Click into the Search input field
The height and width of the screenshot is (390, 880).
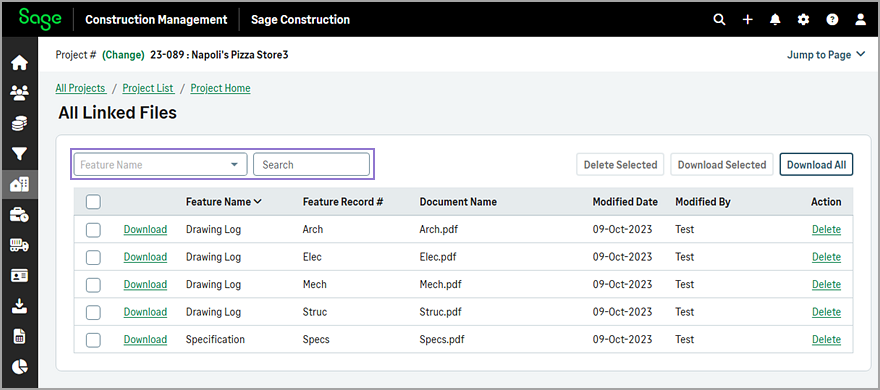pos(311,164)
